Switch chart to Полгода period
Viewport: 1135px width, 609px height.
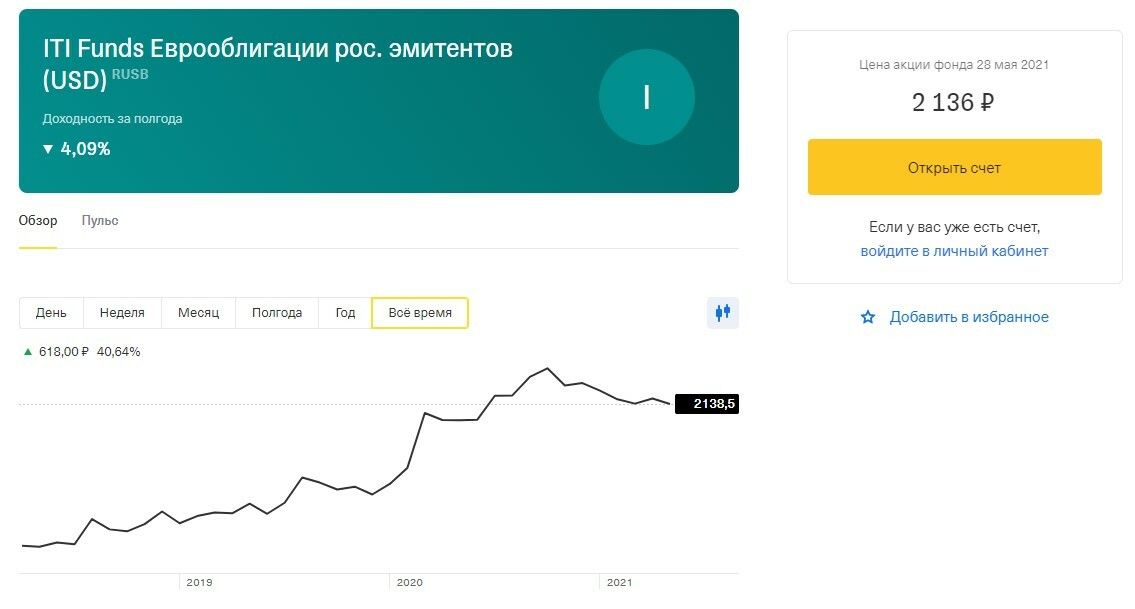point(277,313)
